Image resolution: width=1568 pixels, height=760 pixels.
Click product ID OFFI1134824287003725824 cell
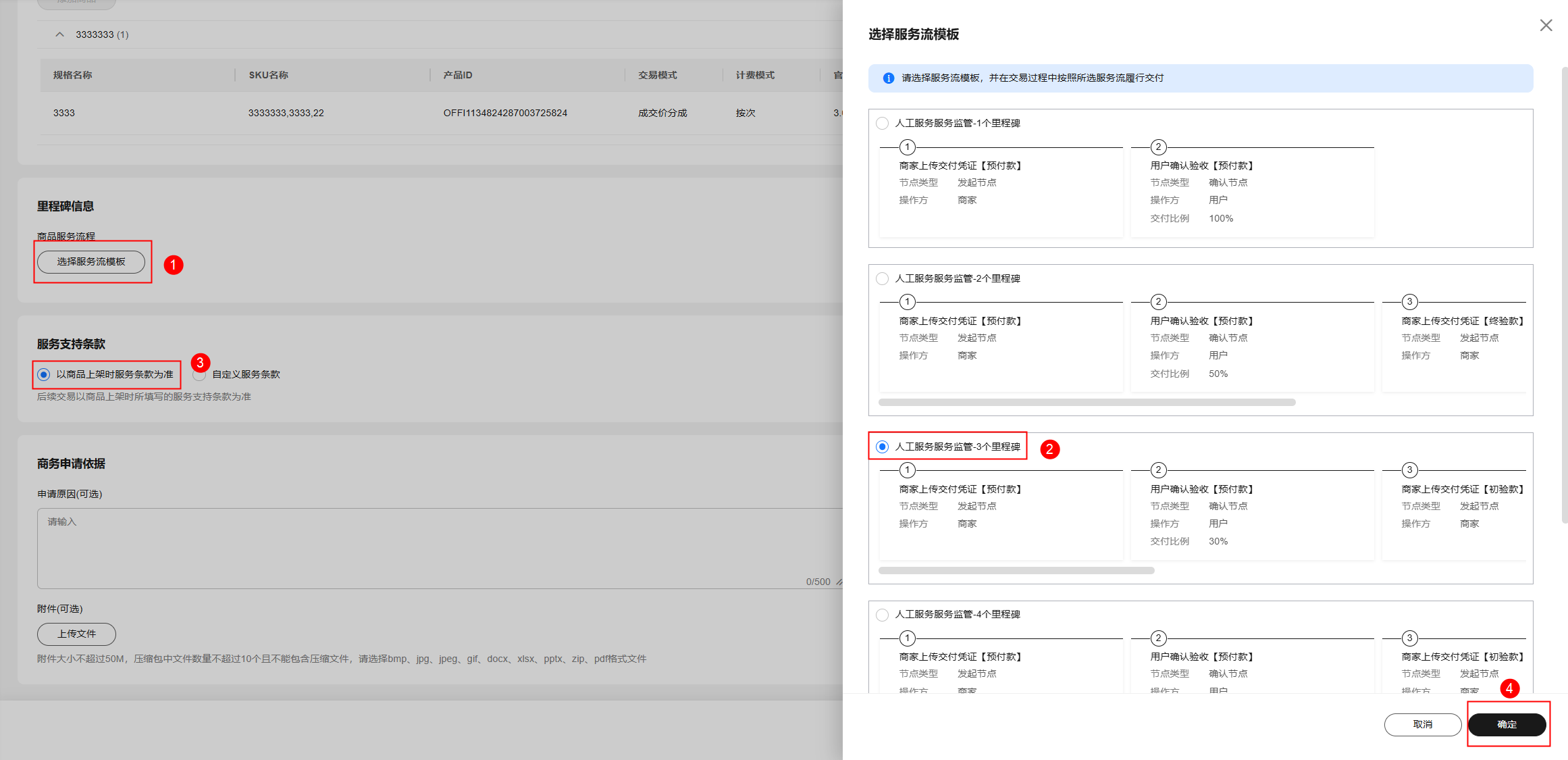point(505,113)
